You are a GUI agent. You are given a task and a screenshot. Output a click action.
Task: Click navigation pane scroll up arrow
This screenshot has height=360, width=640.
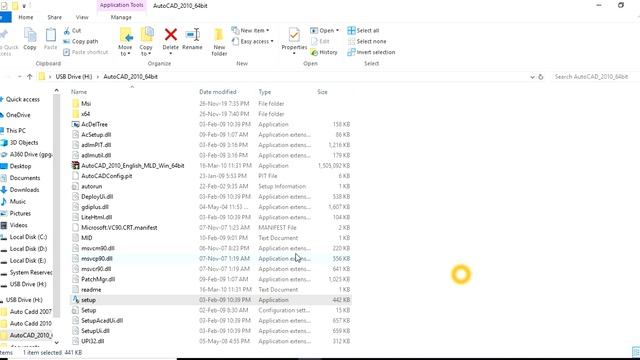56,91
